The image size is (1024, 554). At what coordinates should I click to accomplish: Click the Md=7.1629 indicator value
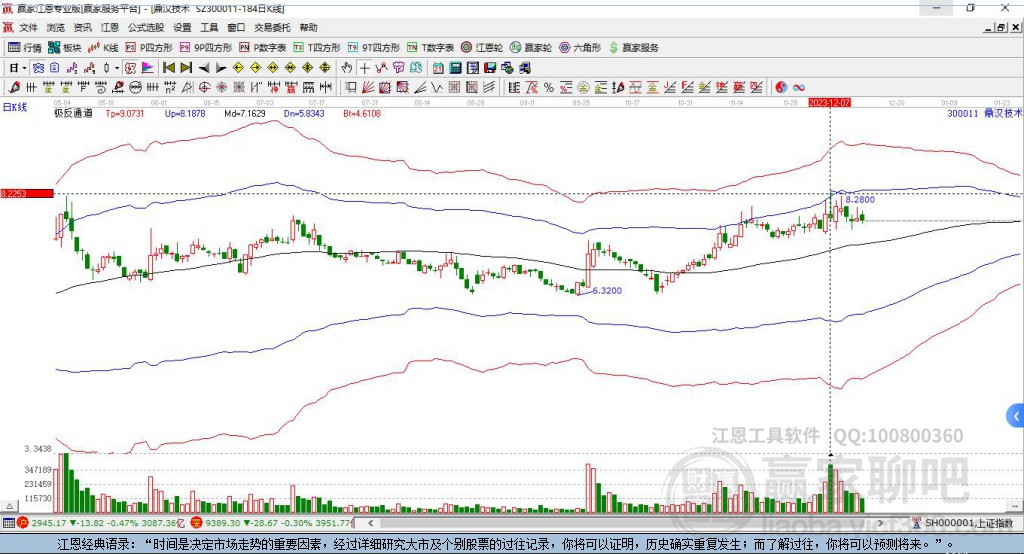(245, 114)
